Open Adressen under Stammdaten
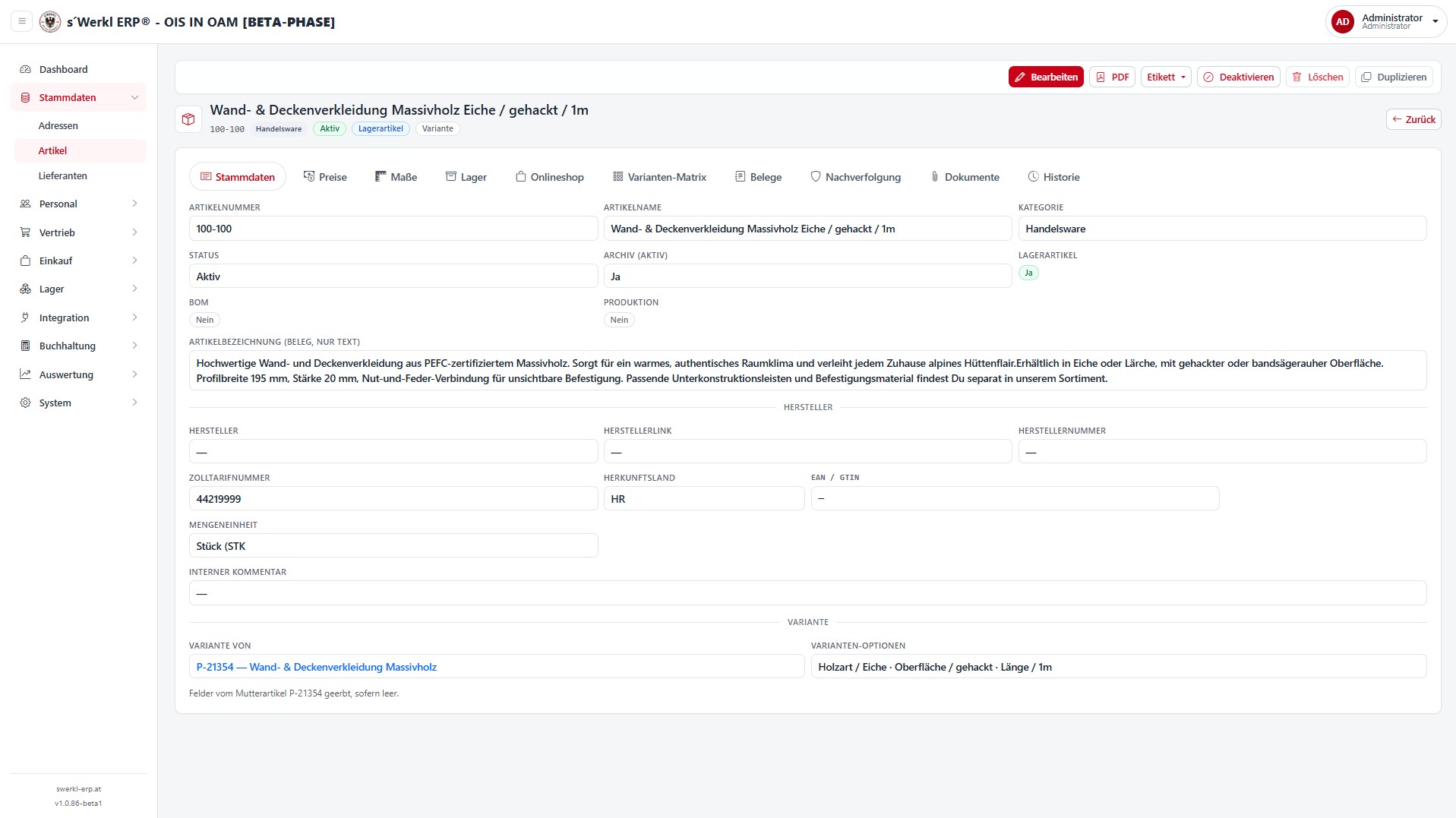 pyautogui.click(x=81, y=125)
